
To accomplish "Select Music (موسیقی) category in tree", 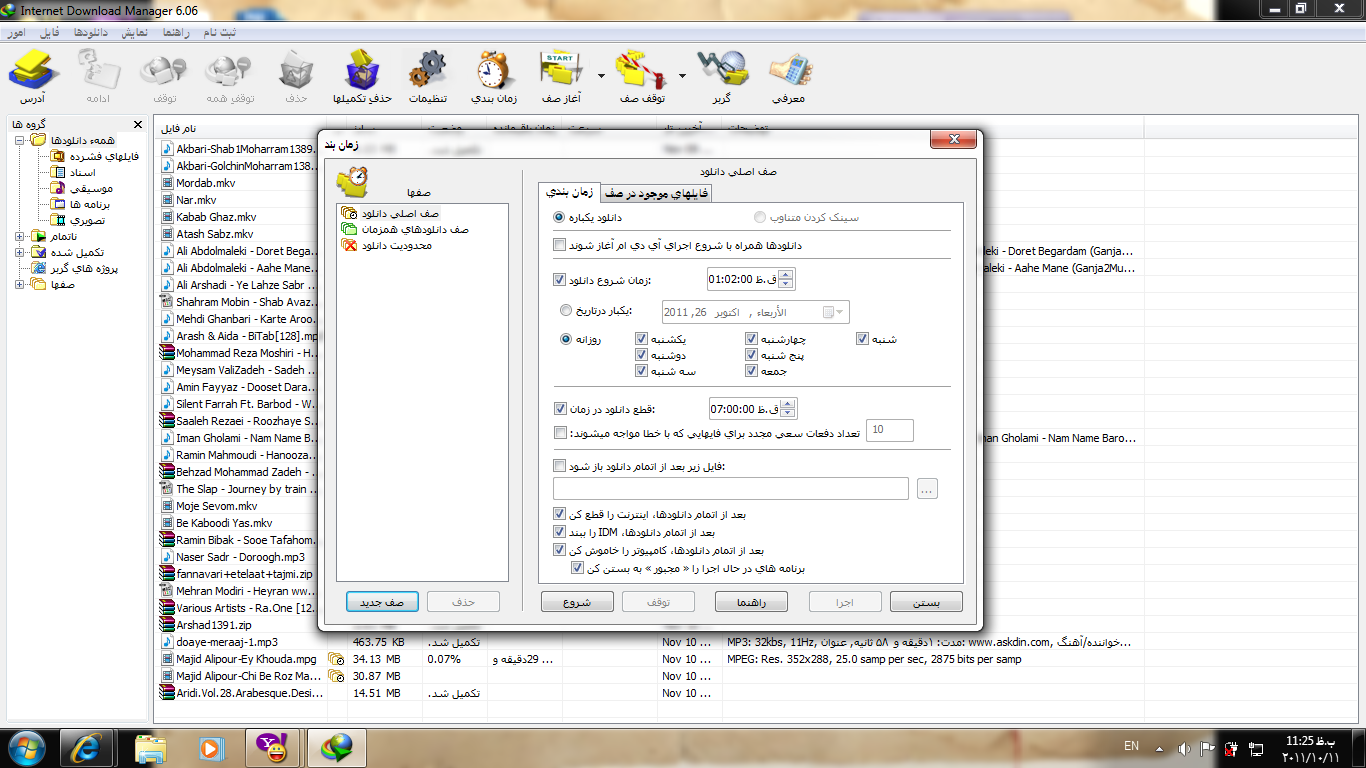I will coord(84,188).
